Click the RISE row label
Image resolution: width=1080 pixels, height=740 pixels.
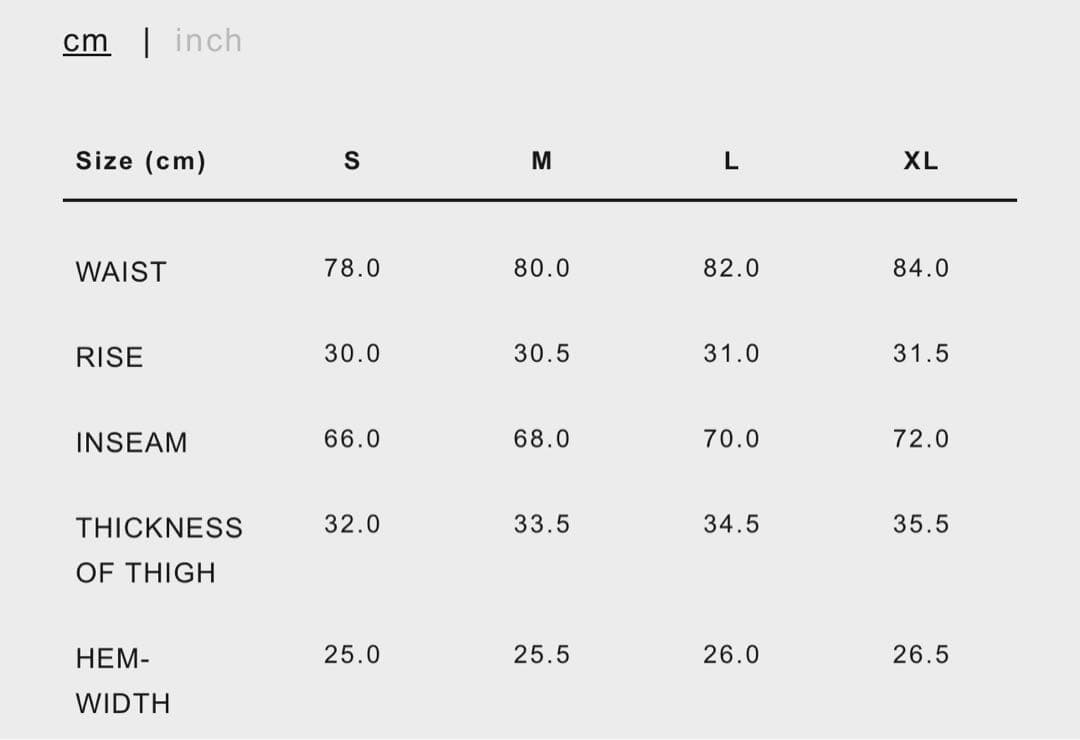pyautogui.click(x=109, y=357)
